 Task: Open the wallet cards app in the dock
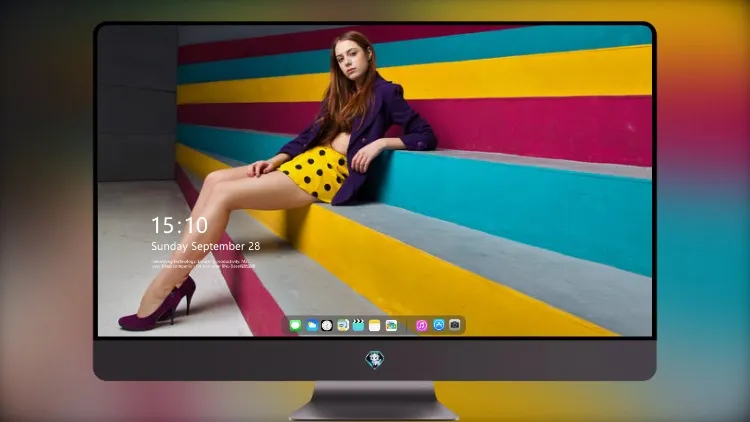391,325
